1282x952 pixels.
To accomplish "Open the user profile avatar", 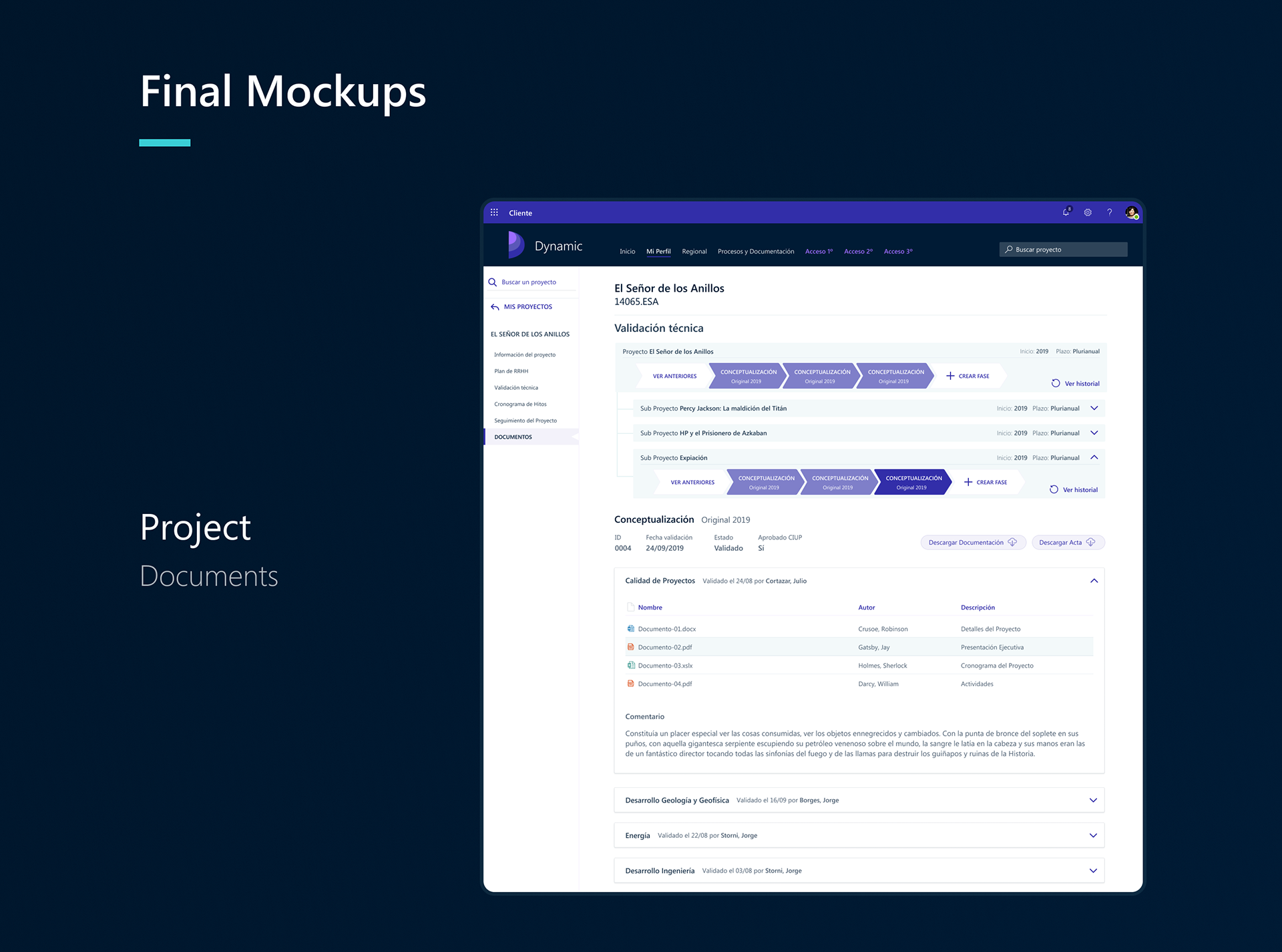I will (1131, 212).
